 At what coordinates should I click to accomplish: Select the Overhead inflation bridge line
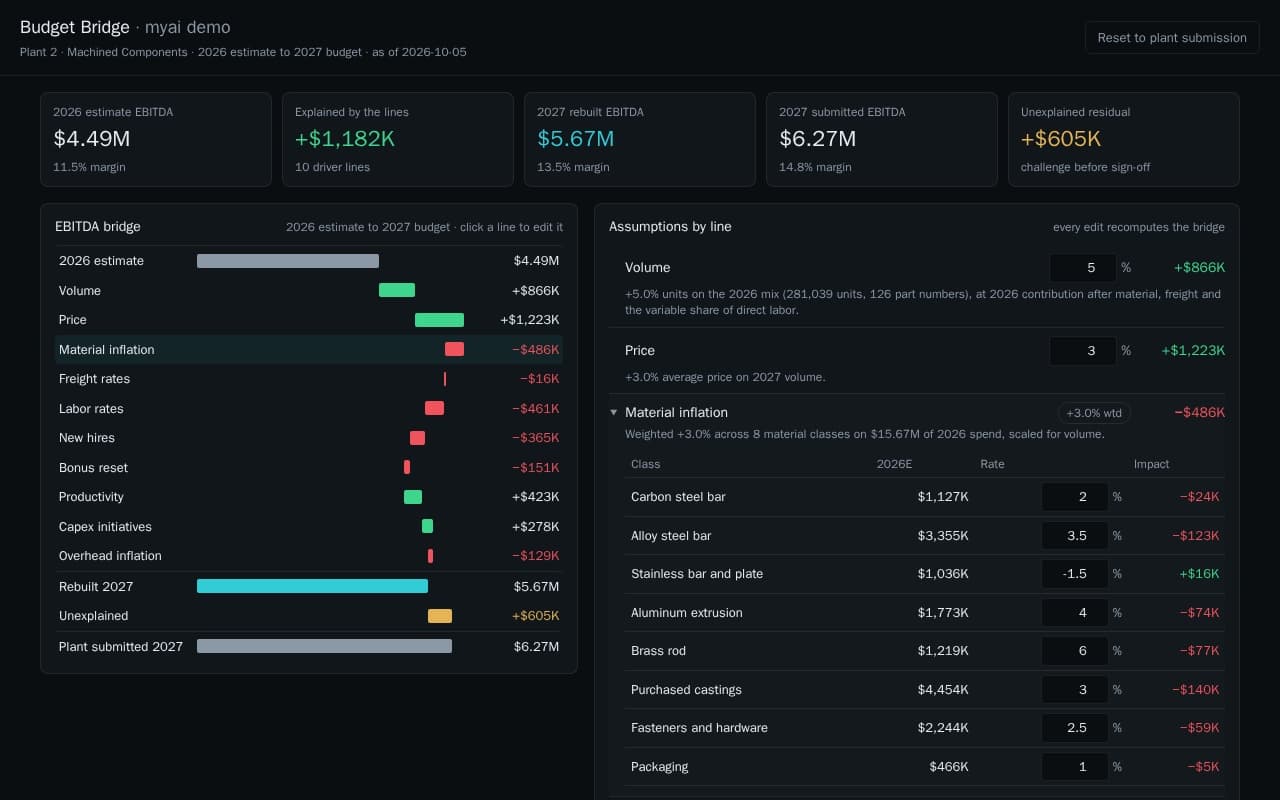click(309, 556)
